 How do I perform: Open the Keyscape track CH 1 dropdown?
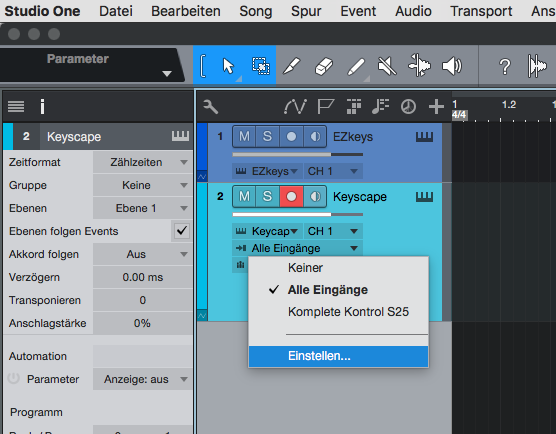click(x=333, y=231)
